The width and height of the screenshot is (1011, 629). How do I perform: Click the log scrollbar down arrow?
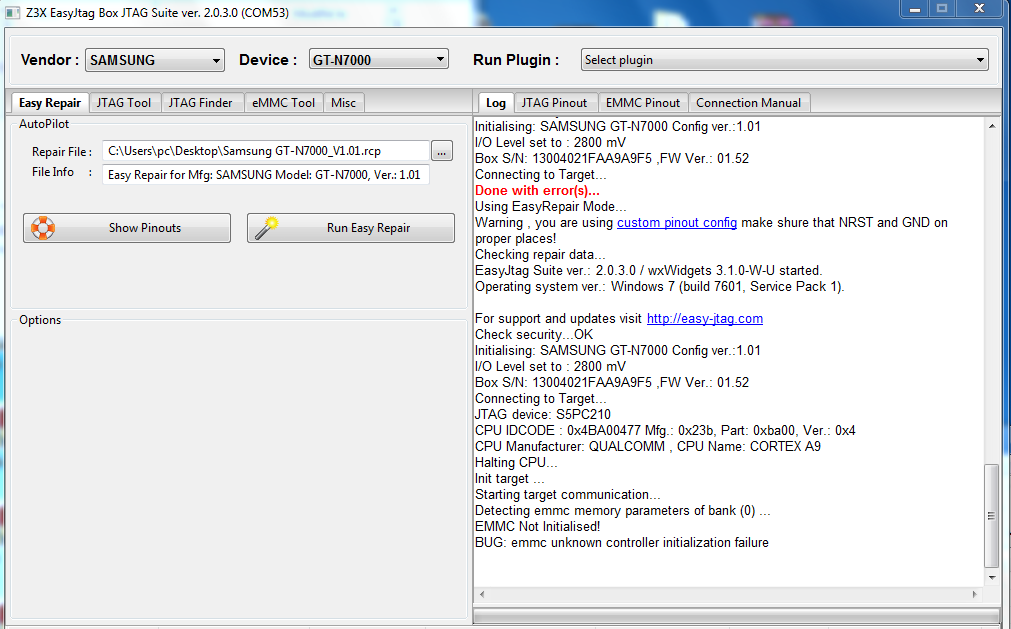(x=992, y=577)
